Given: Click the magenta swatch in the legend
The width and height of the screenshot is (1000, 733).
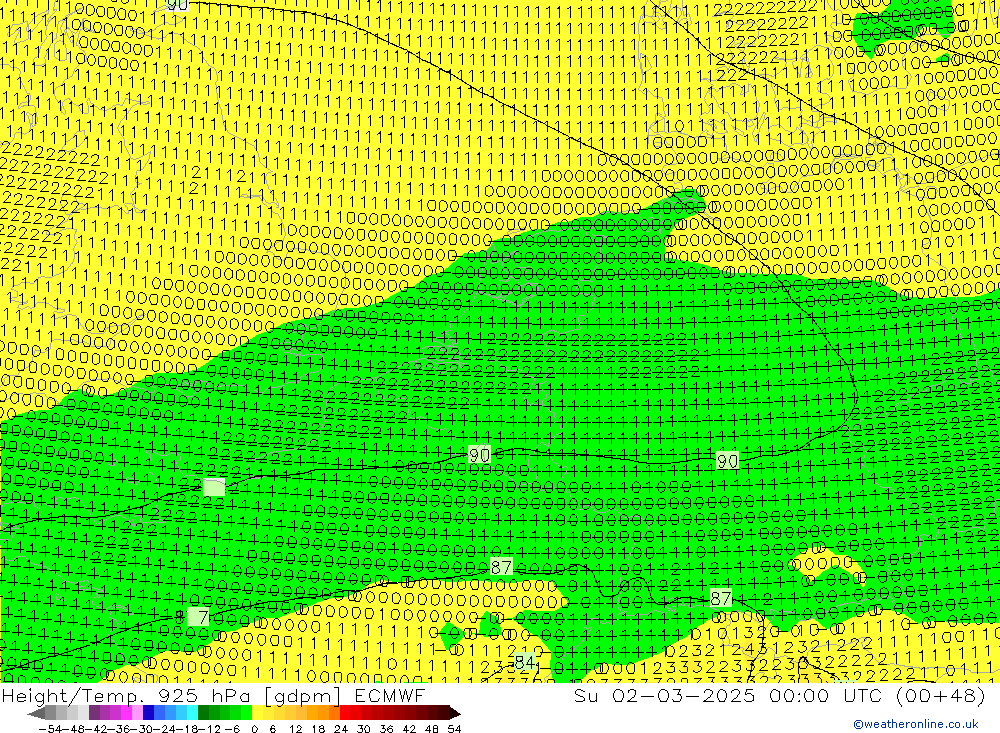Looking at the screenshot, I should 127,712.
